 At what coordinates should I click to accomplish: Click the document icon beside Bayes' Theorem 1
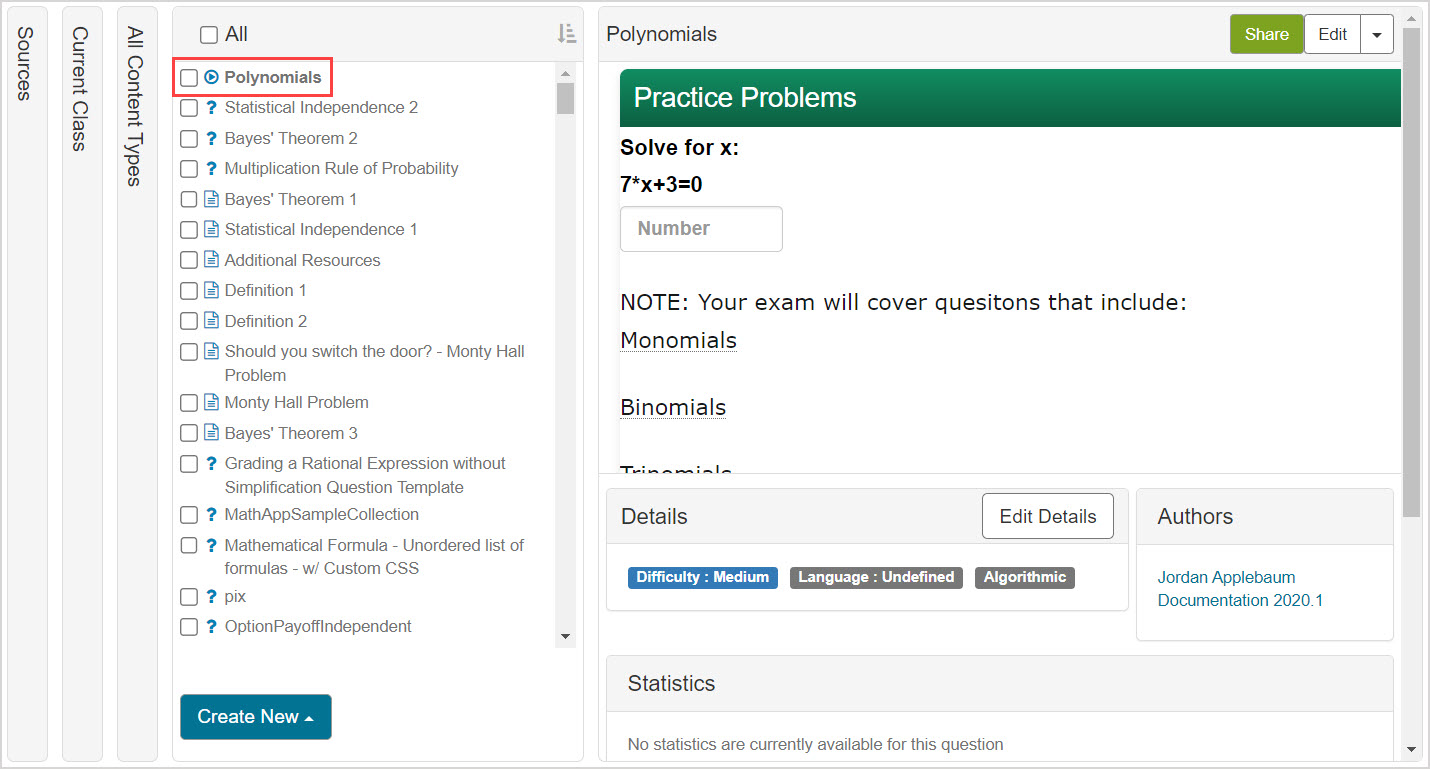tap(211, 199)
